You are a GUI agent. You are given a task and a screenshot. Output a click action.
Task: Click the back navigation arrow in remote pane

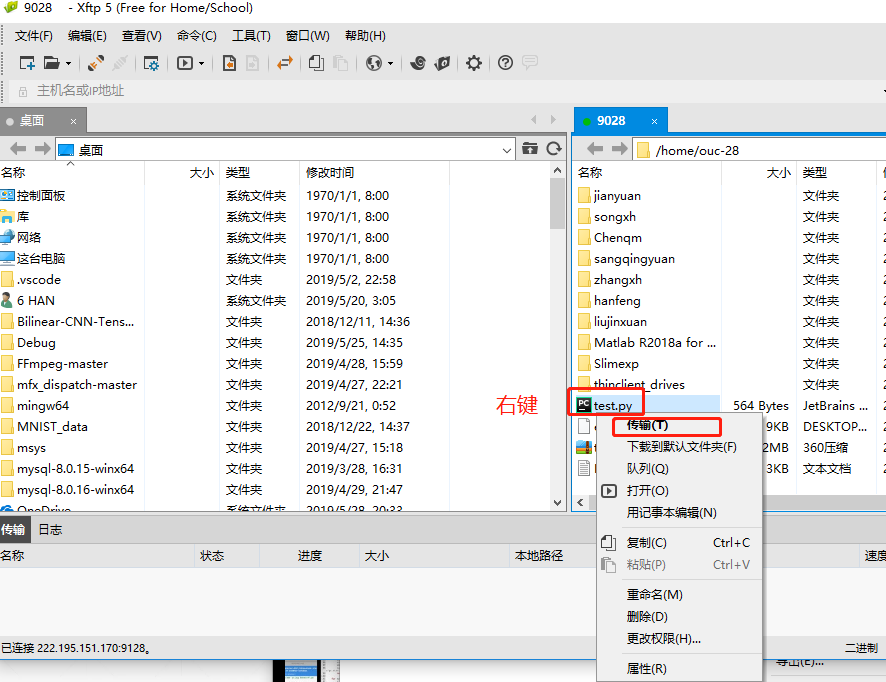click(593, 147)
